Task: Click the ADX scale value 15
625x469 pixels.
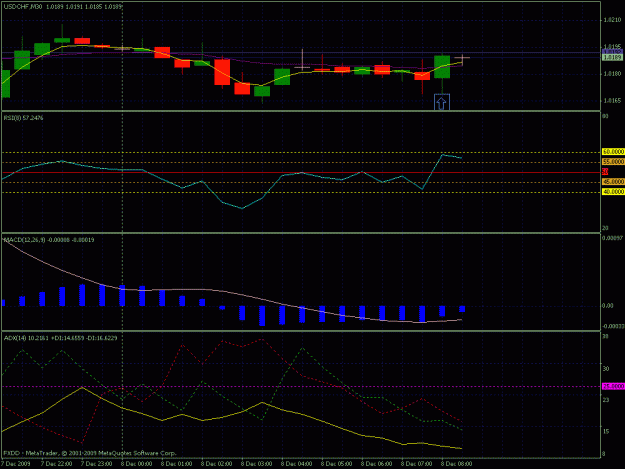Action: pos(605,432)
